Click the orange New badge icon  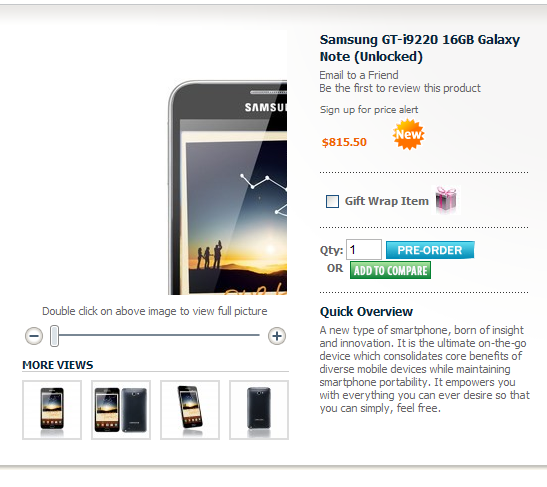pyautogui.click(x=408, y=134)
